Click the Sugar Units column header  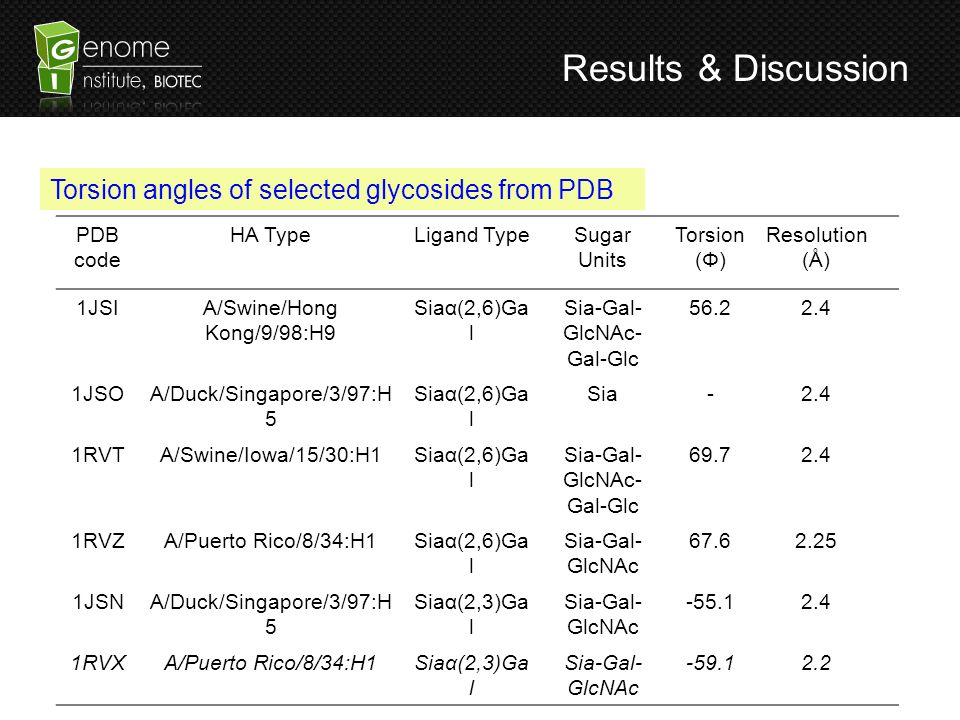point(602,247)
